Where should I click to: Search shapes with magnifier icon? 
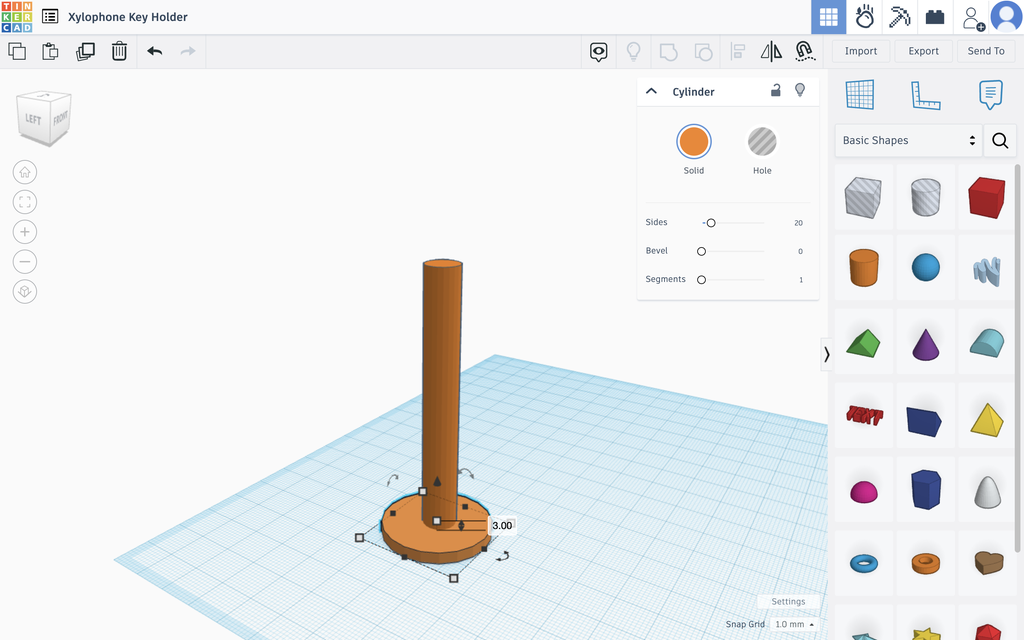click(x=1000, y=140)
